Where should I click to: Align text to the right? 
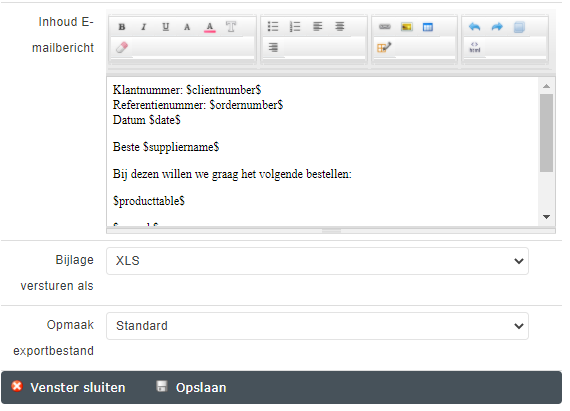coord(273,48)
